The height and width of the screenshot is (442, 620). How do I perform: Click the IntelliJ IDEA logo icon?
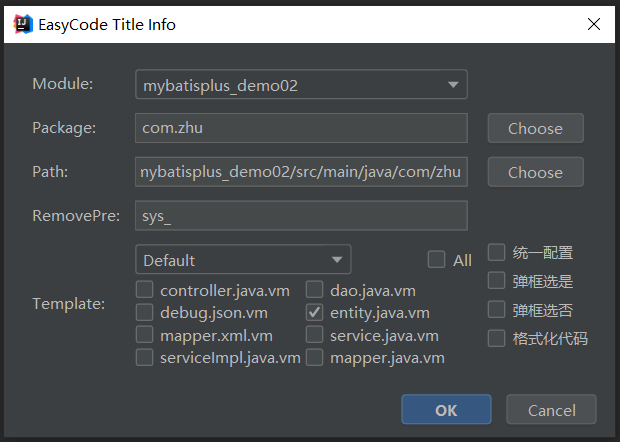click(x=23, y=25)
